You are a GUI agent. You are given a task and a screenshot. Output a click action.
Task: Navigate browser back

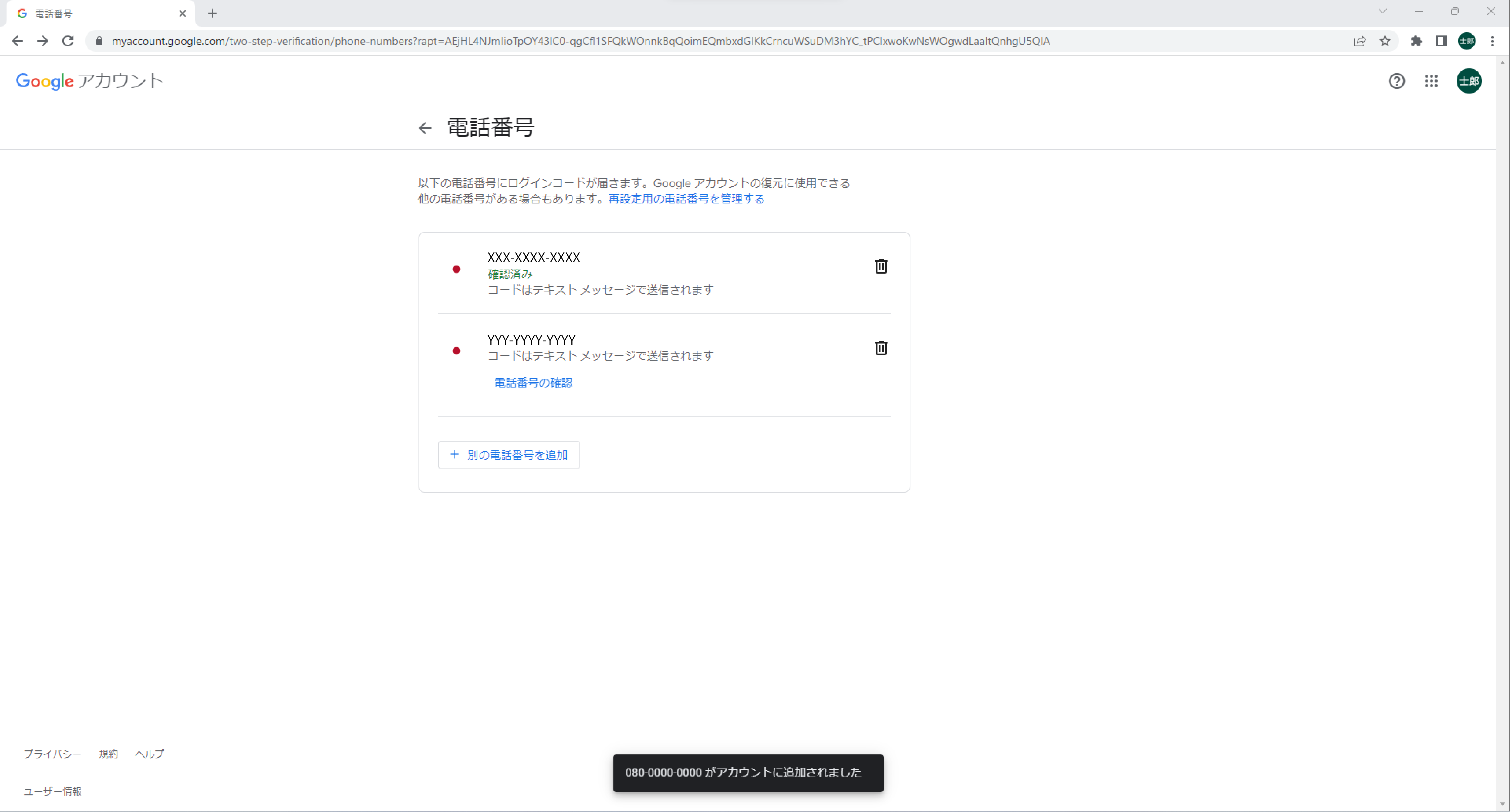coord(18,41)
